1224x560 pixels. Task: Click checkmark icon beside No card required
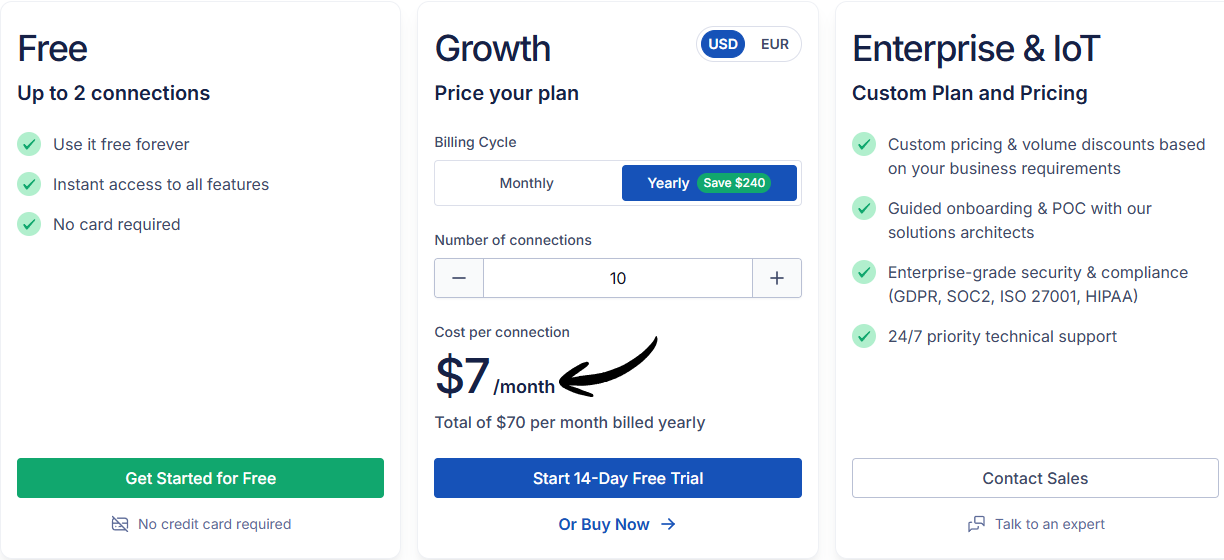[29, 224]
